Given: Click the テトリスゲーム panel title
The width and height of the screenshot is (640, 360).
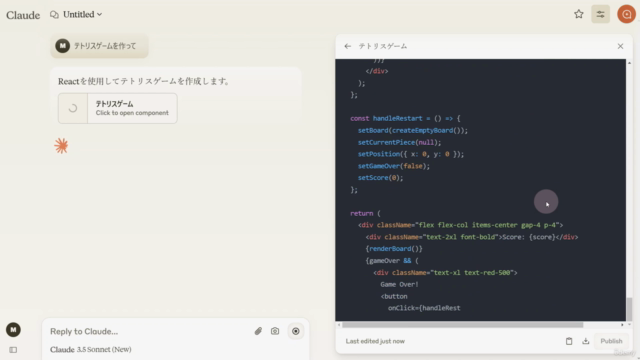Looking at the screenshot, I should (x=382, y=46).
